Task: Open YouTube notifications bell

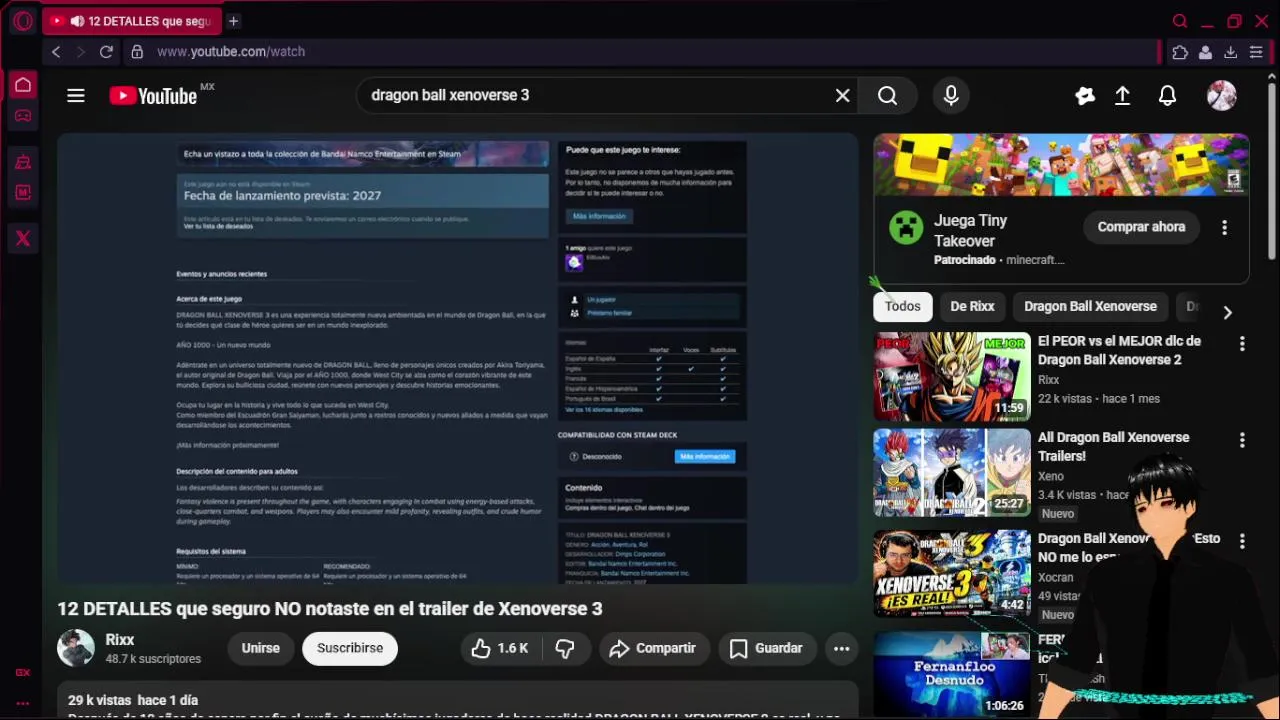Action: tap(1167, 96)
